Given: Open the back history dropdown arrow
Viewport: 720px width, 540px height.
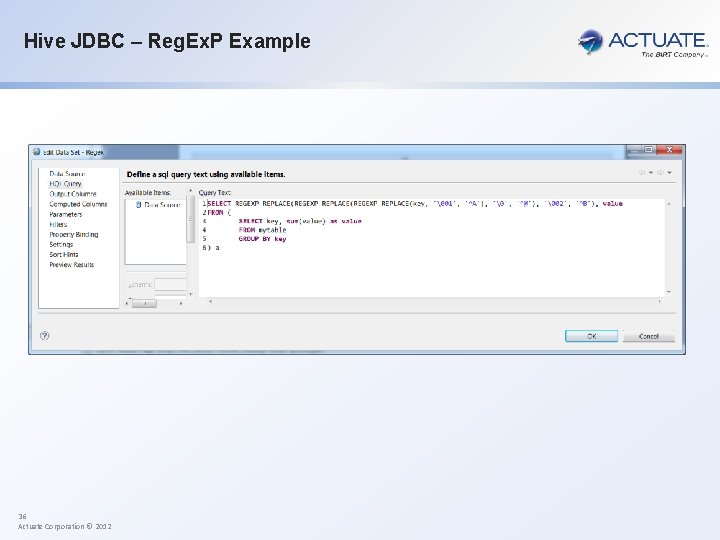Looking at the screenshot, I should click(651, 173).
